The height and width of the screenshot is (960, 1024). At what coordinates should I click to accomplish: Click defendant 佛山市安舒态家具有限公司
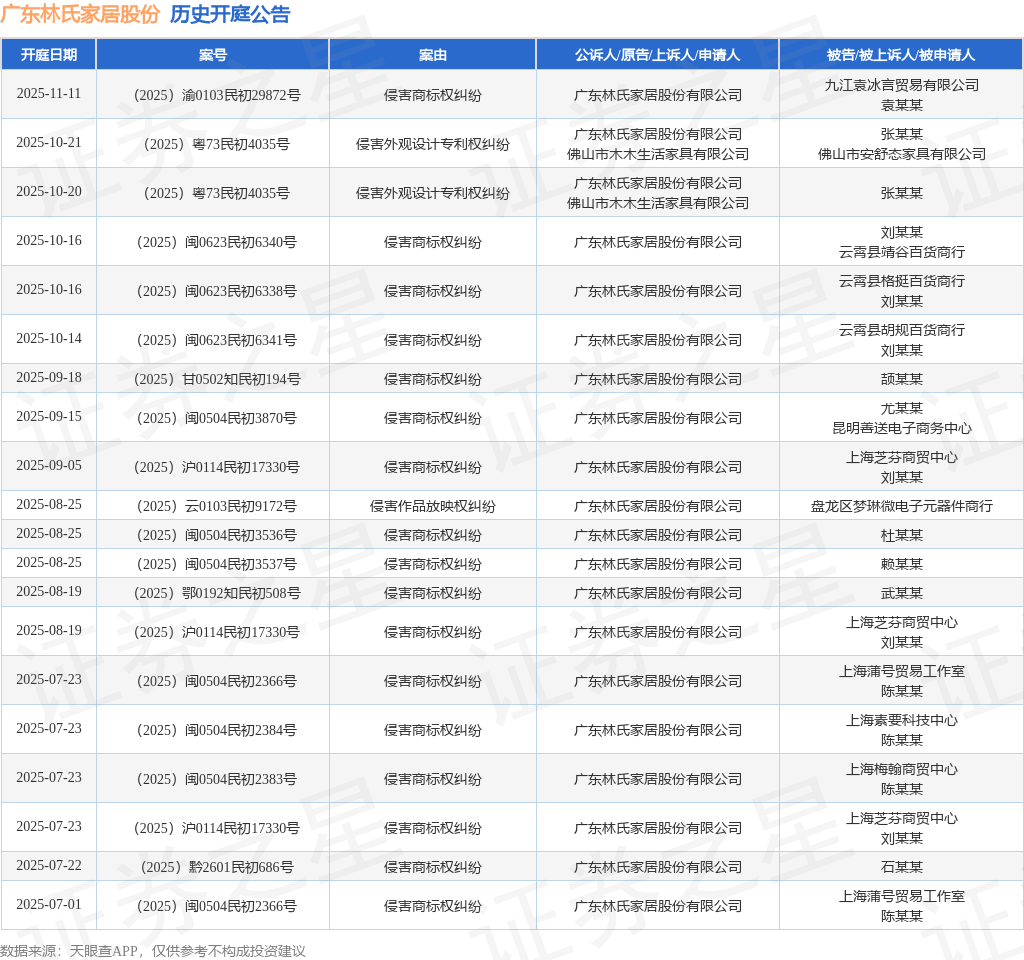tap(901, 154)
